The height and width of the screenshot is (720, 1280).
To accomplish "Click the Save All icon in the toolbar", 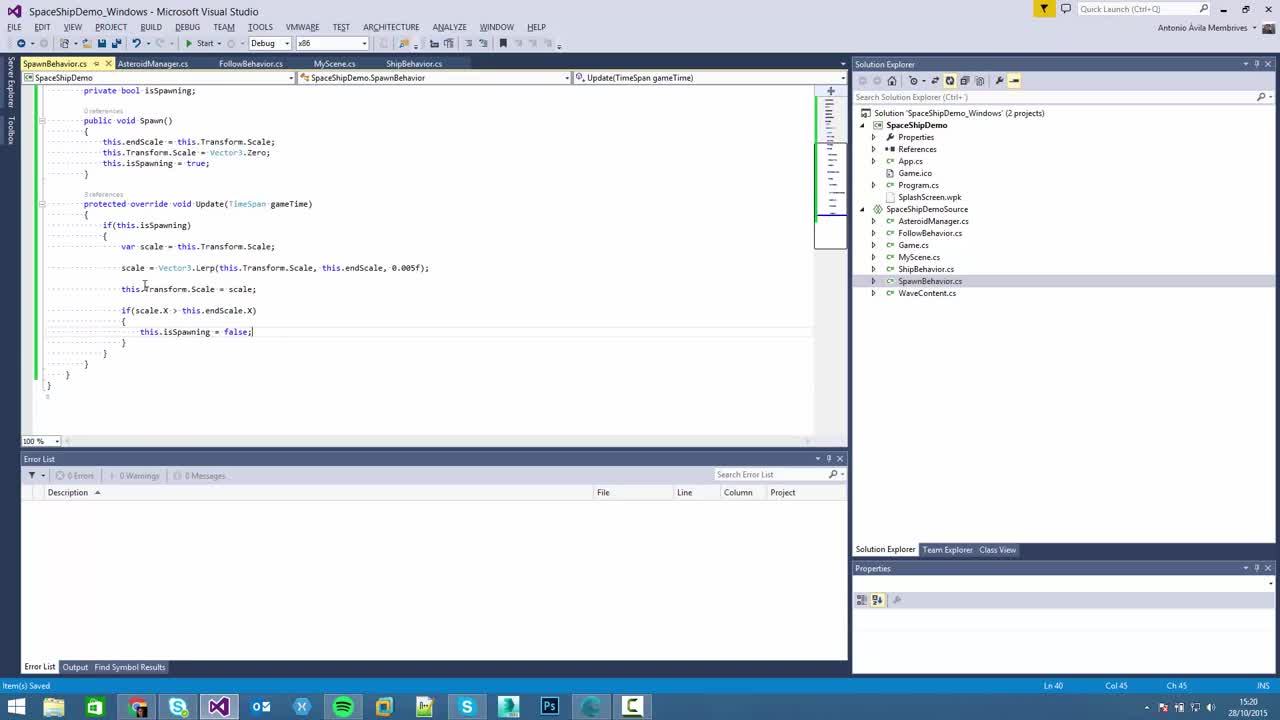I will coord(118,43).
